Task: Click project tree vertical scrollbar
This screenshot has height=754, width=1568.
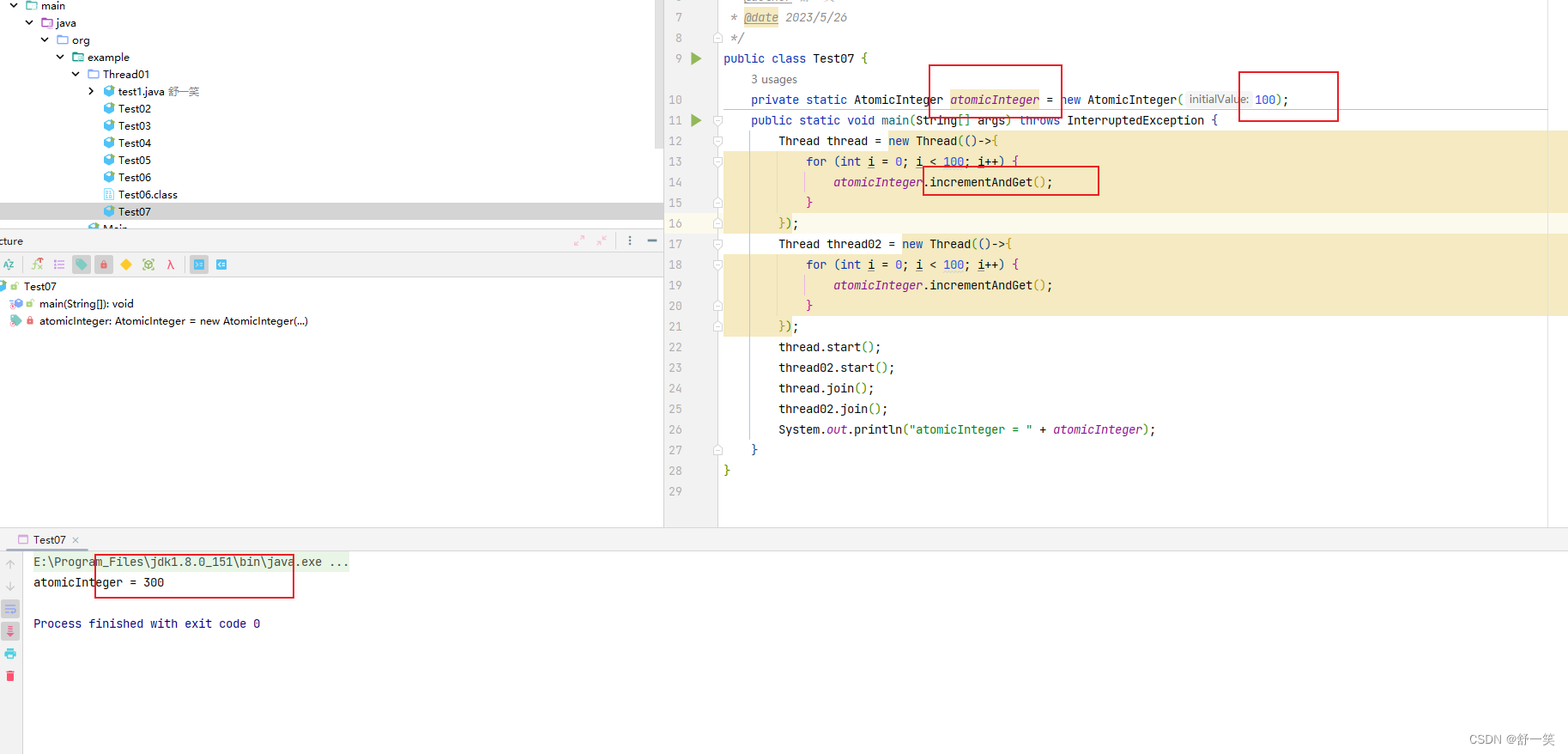Action: click(x=658, y=73)
